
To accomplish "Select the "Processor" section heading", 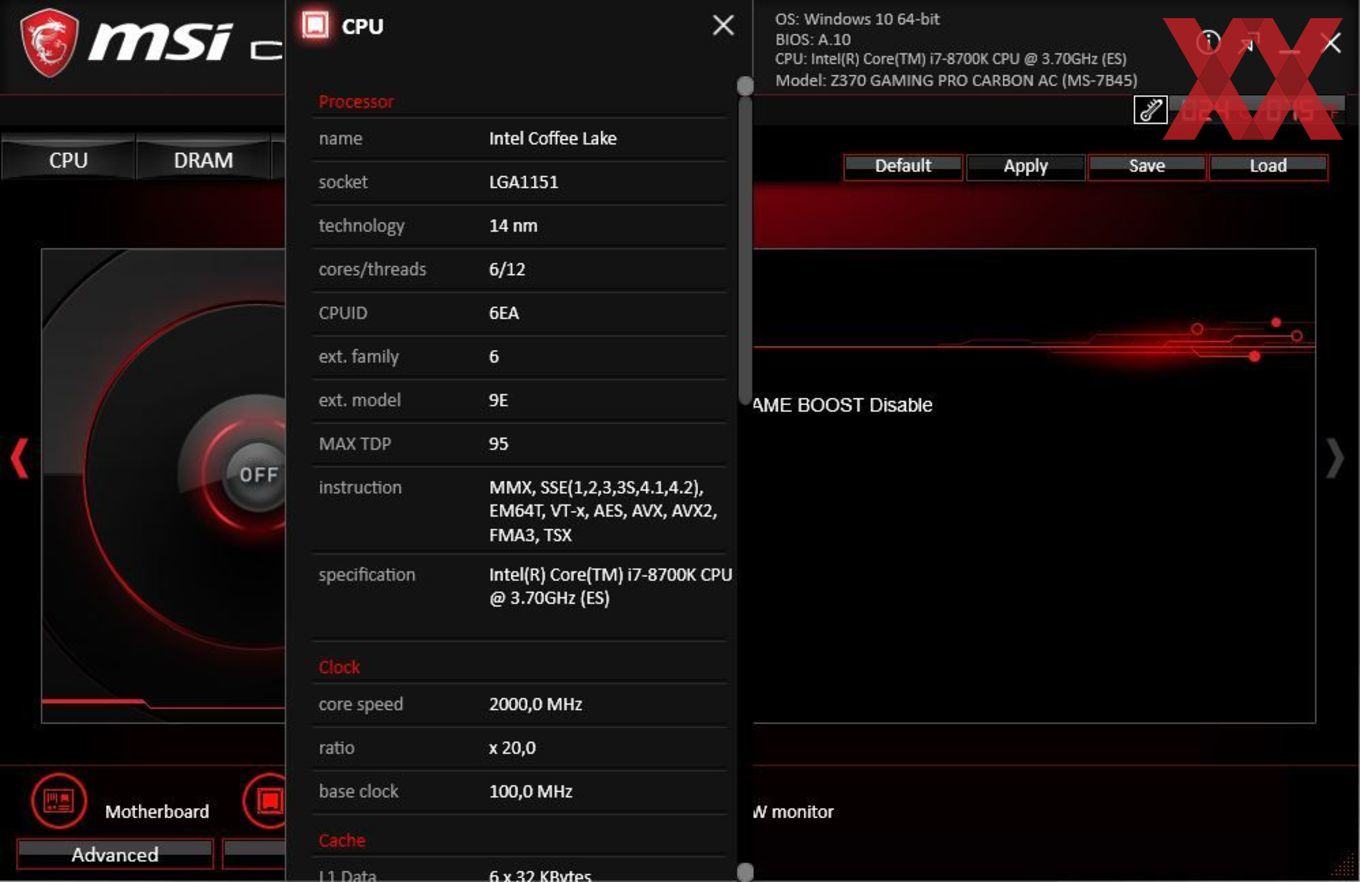I will [356, 101].
